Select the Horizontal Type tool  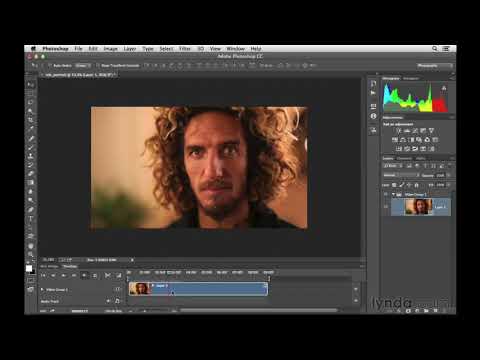click(31, 219)
